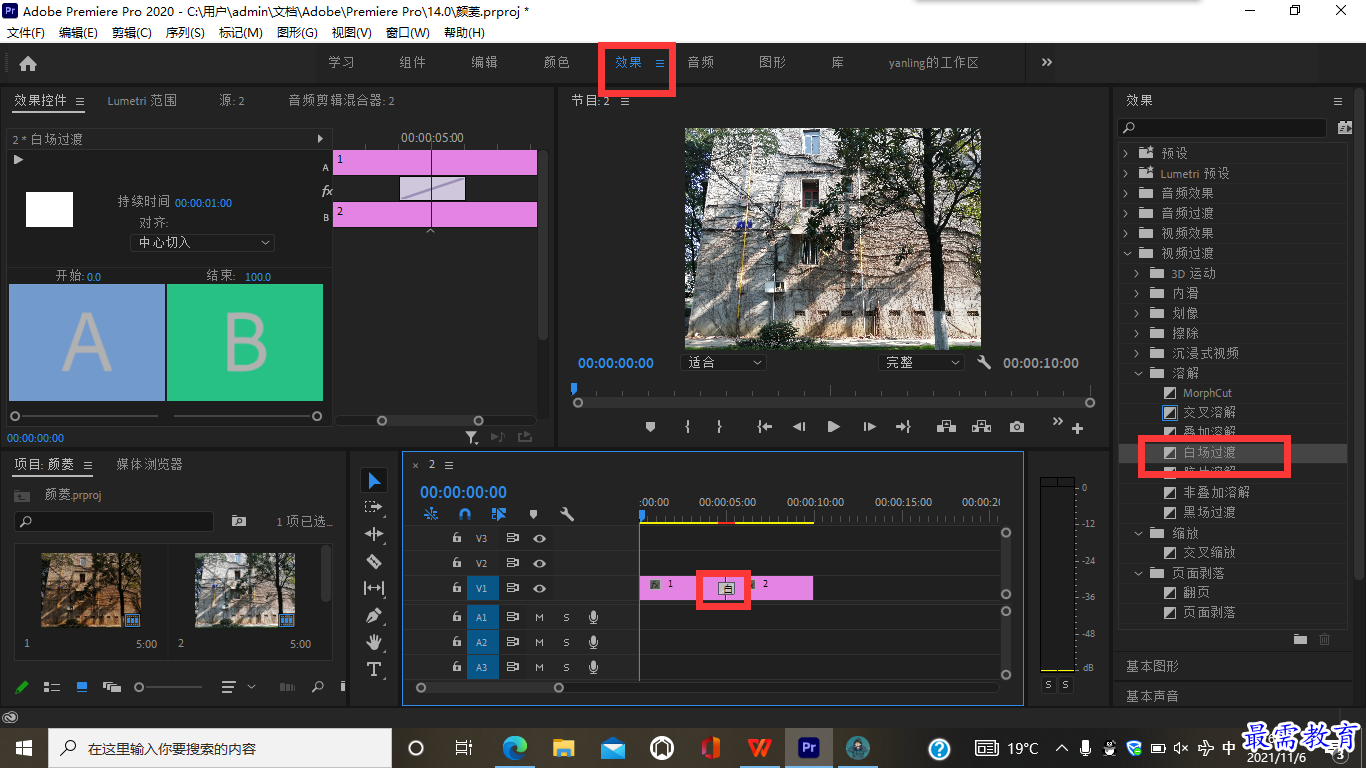
Task: Click the New Item pencil in Project panel
Action: 22,687
